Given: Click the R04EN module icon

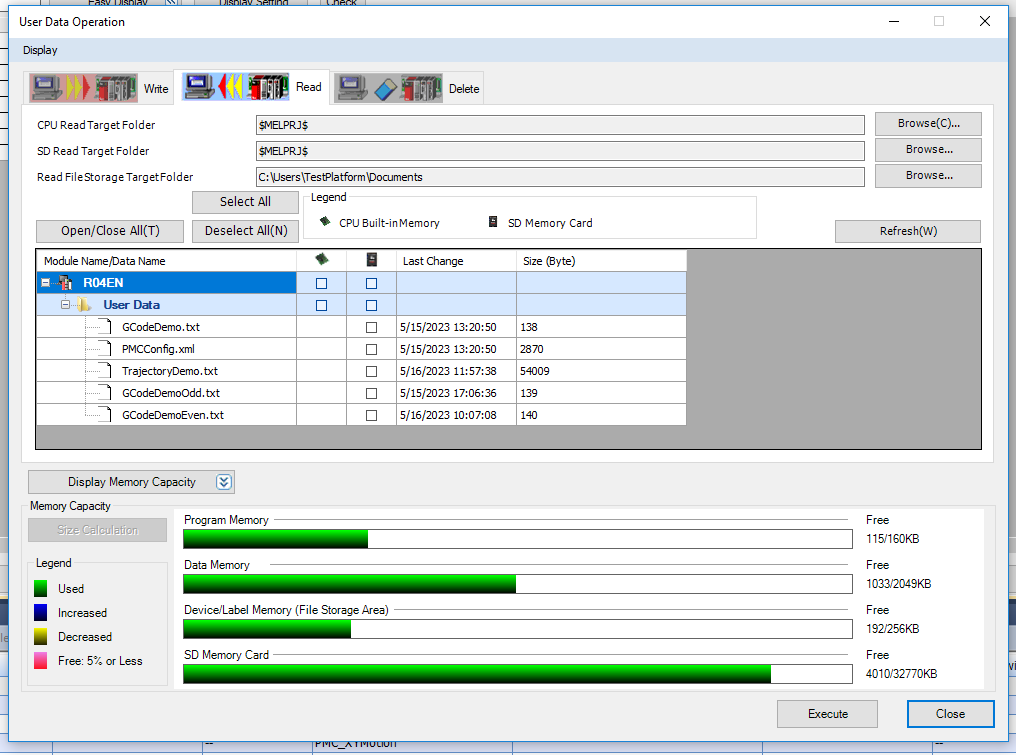Looking at the screenshot, I should [x=66, y=283].
